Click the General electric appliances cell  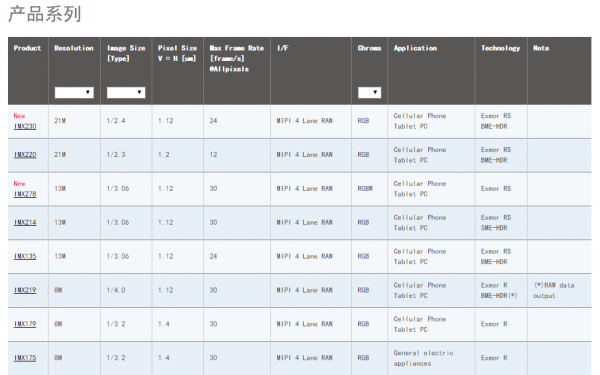[423, 358]
